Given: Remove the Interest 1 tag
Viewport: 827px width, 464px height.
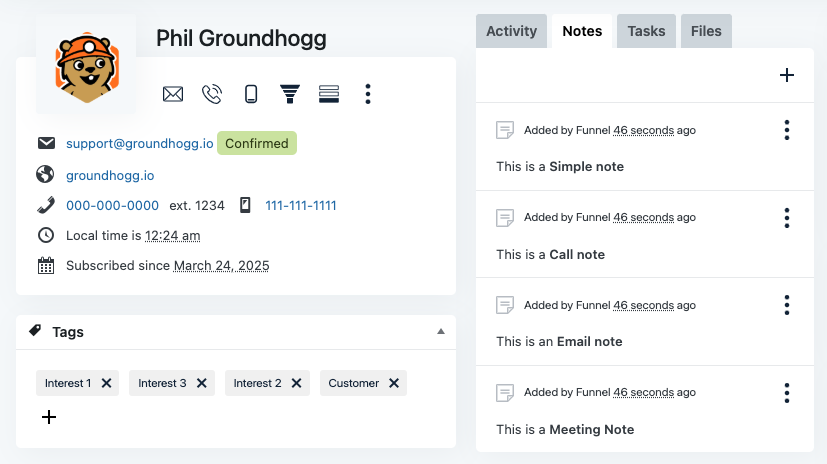Looking at the screenshot, I should click(x=107, y=383).
